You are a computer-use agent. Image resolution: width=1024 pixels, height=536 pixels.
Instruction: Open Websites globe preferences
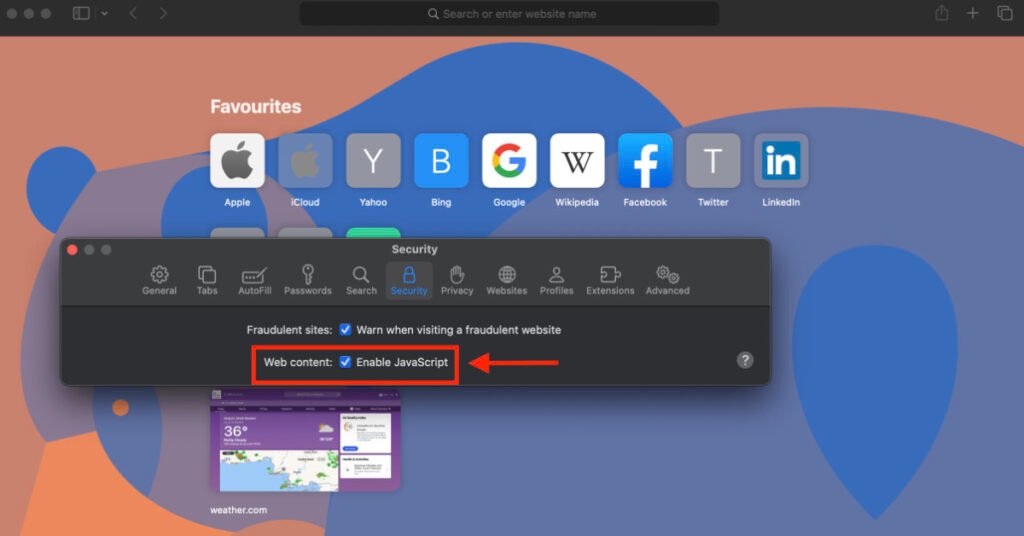(x=507, y=280)
